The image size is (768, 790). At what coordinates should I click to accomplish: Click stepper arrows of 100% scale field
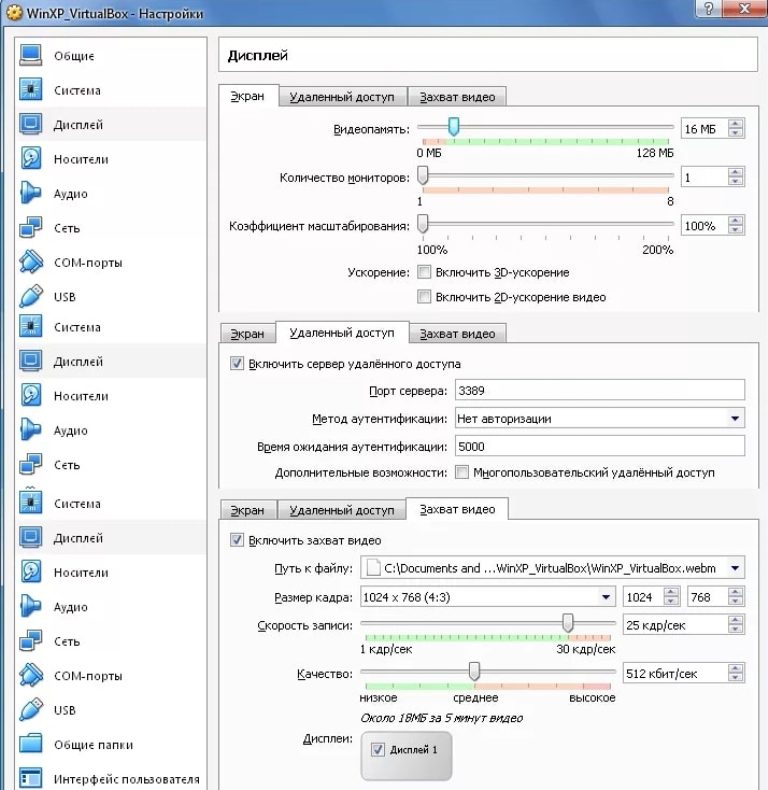[x=735, y=225]
